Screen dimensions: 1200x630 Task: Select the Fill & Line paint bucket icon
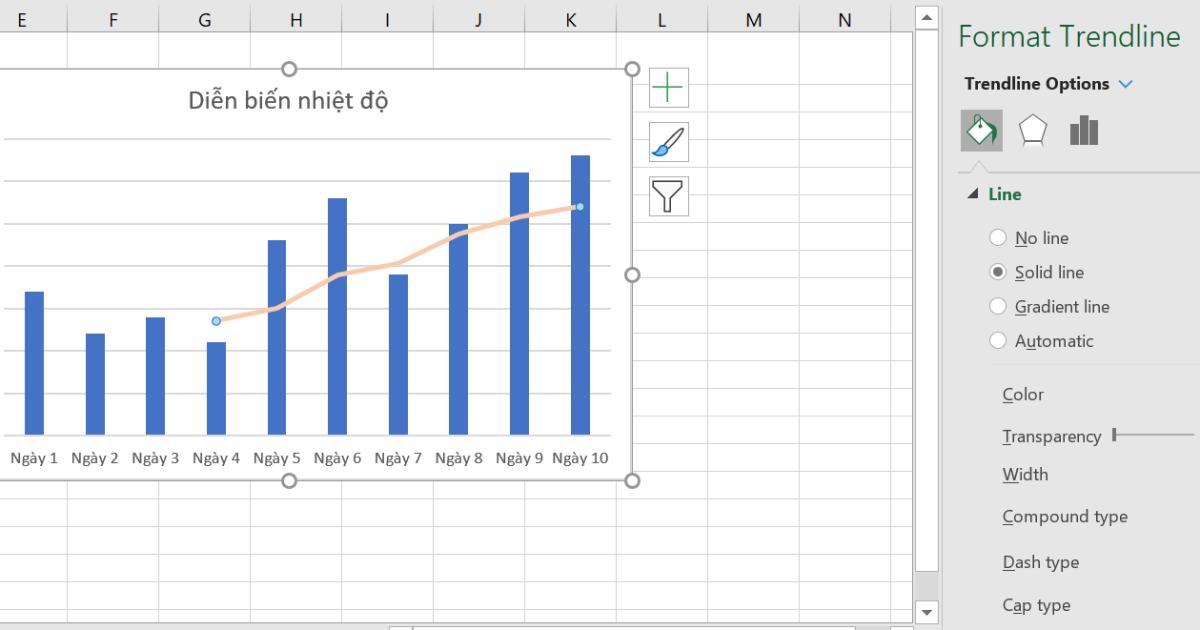pos(979,131)
